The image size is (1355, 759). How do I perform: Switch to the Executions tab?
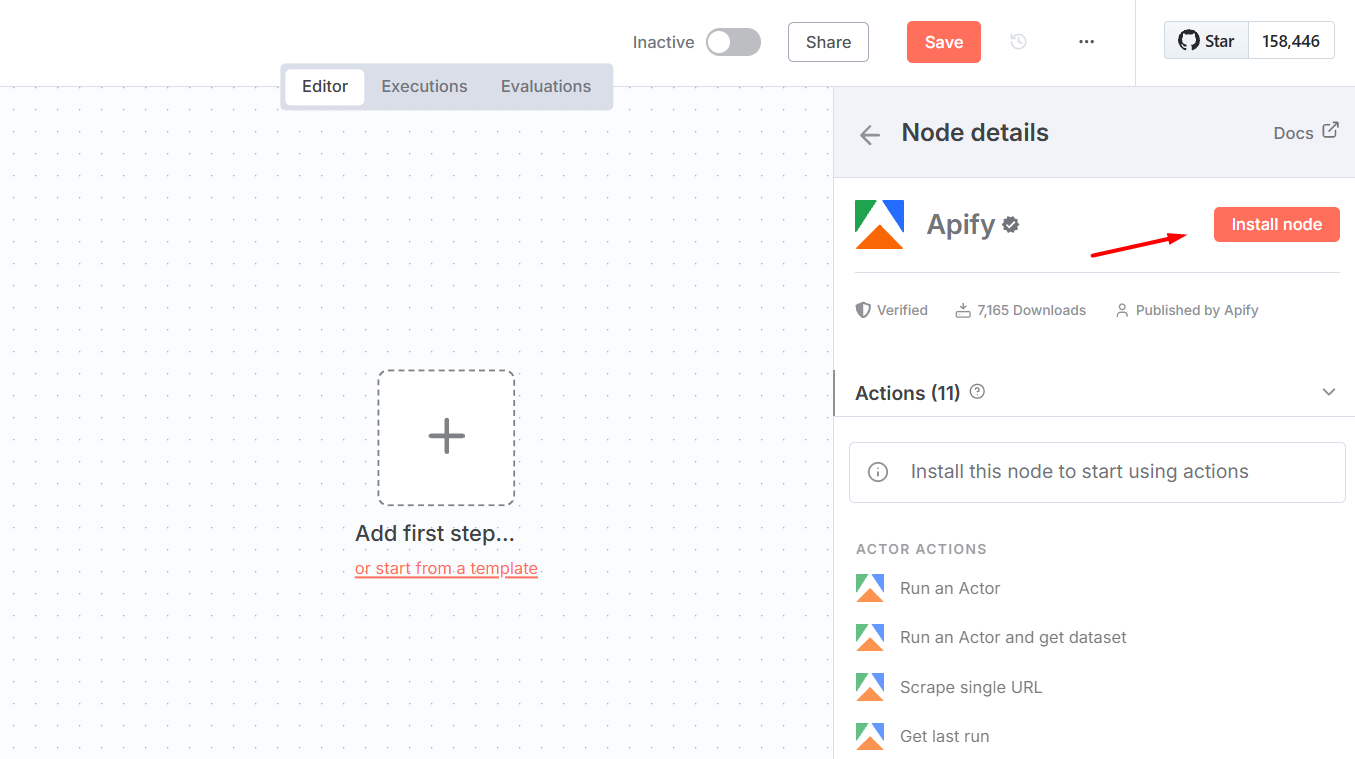pyautogui.click(x=424, y=86)
